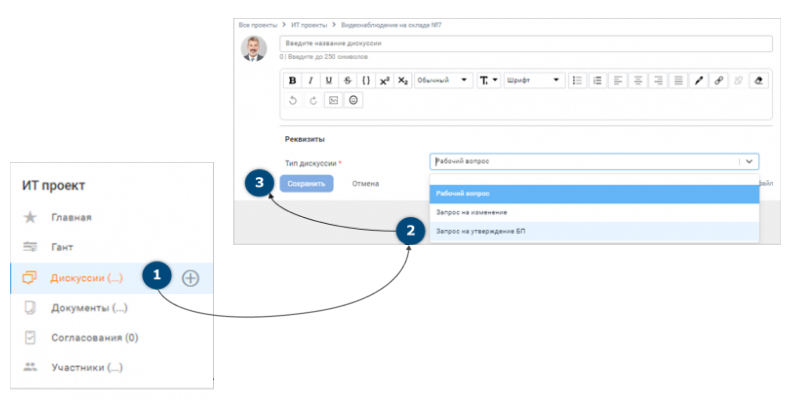Toggle strikethrough text formatting
800x400 pixels.
click(347, 80)
